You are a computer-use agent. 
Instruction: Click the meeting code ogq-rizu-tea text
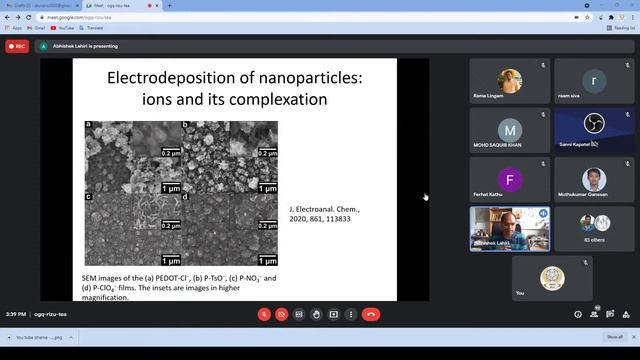tap(50, 314)
